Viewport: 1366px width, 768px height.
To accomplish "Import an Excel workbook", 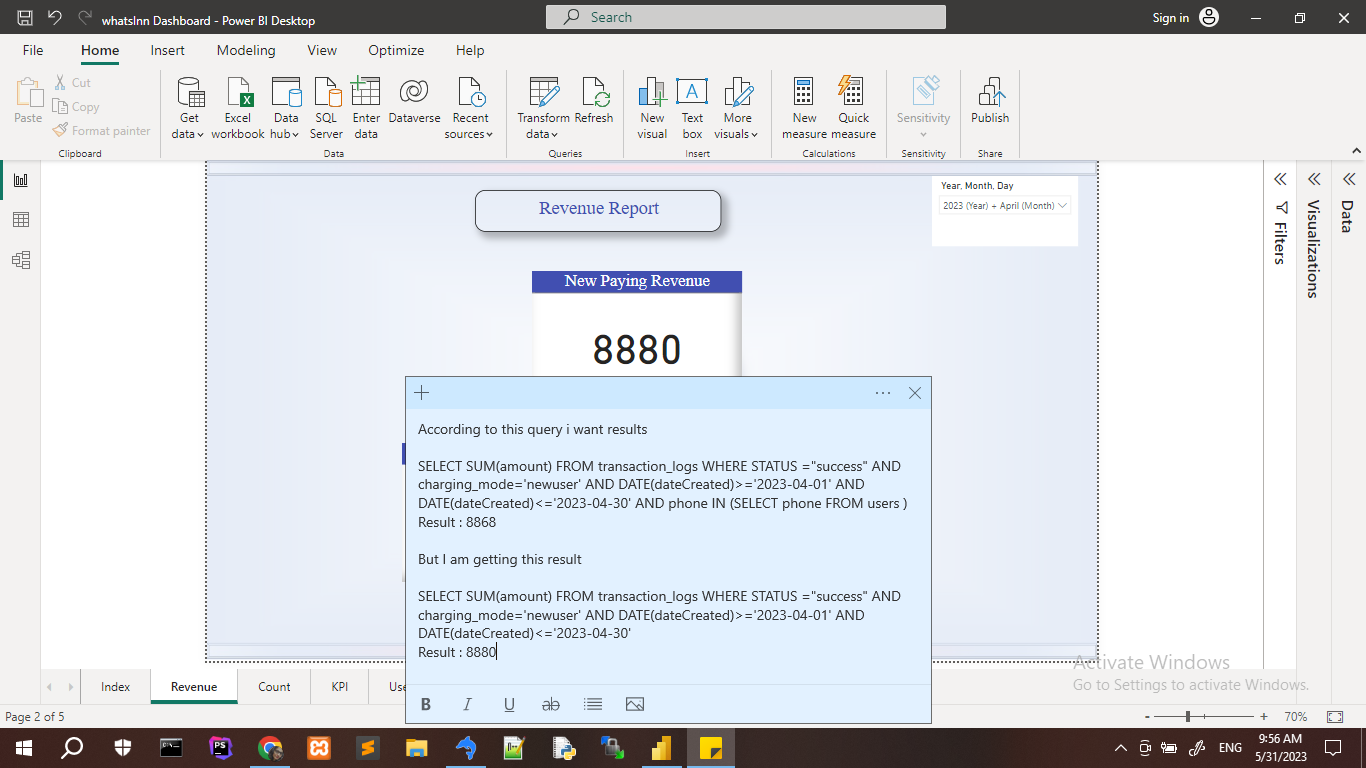I will [x=238, y=108].
